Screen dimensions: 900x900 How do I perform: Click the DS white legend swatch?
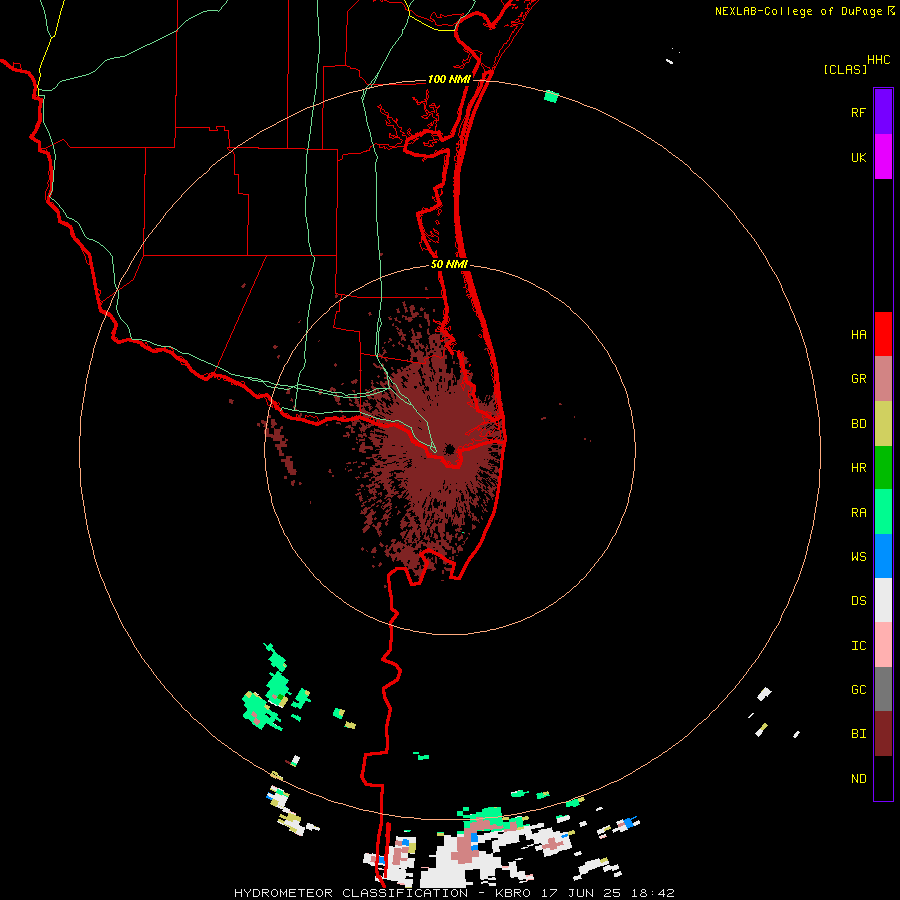tap(883, 600)
